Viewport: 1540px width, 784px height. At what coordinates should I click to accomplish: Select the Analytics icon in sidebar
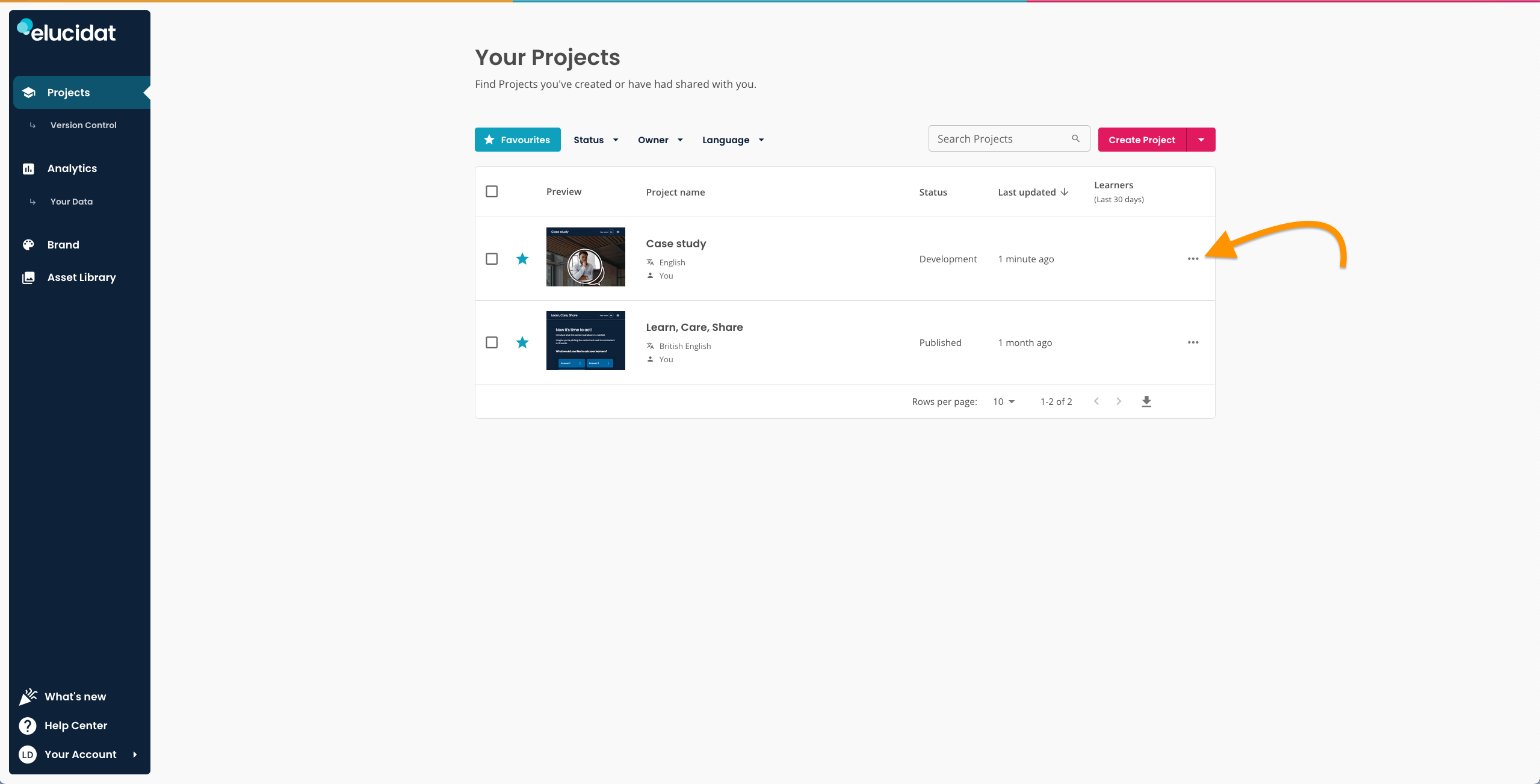click(29, 168)
